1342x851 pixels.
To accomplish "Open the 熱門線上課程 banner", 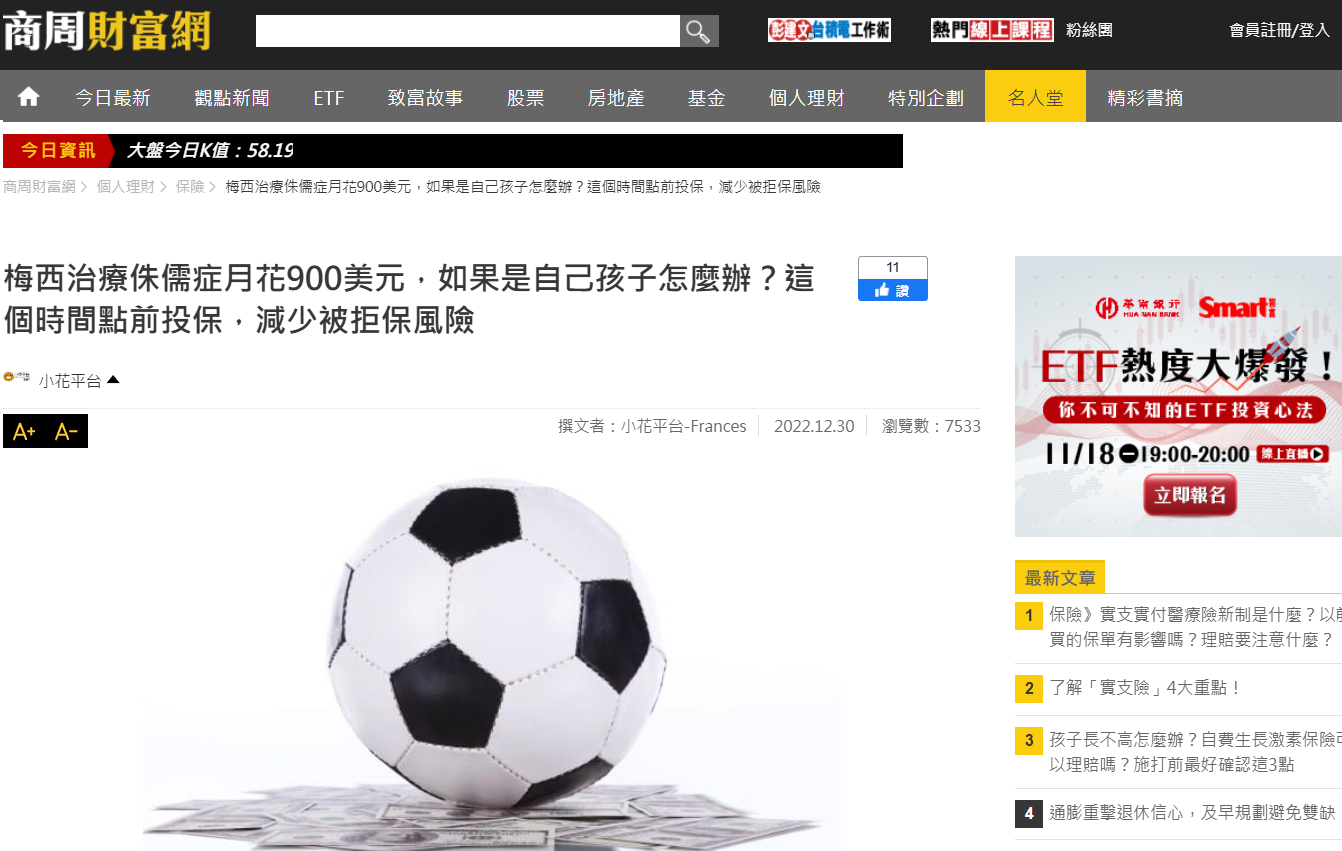I will pyautogui.click(x=991, y=30).
